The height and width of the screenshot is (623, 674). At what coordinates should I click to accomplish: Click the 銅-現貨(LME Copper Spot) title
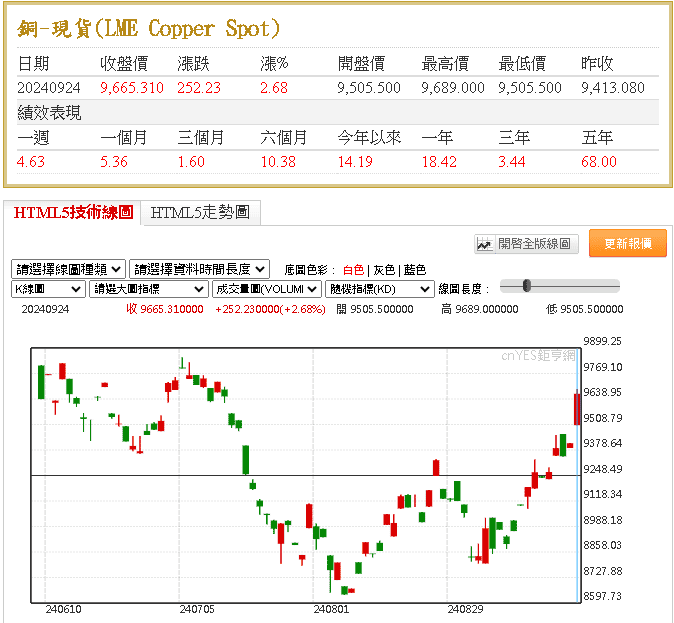149,29
